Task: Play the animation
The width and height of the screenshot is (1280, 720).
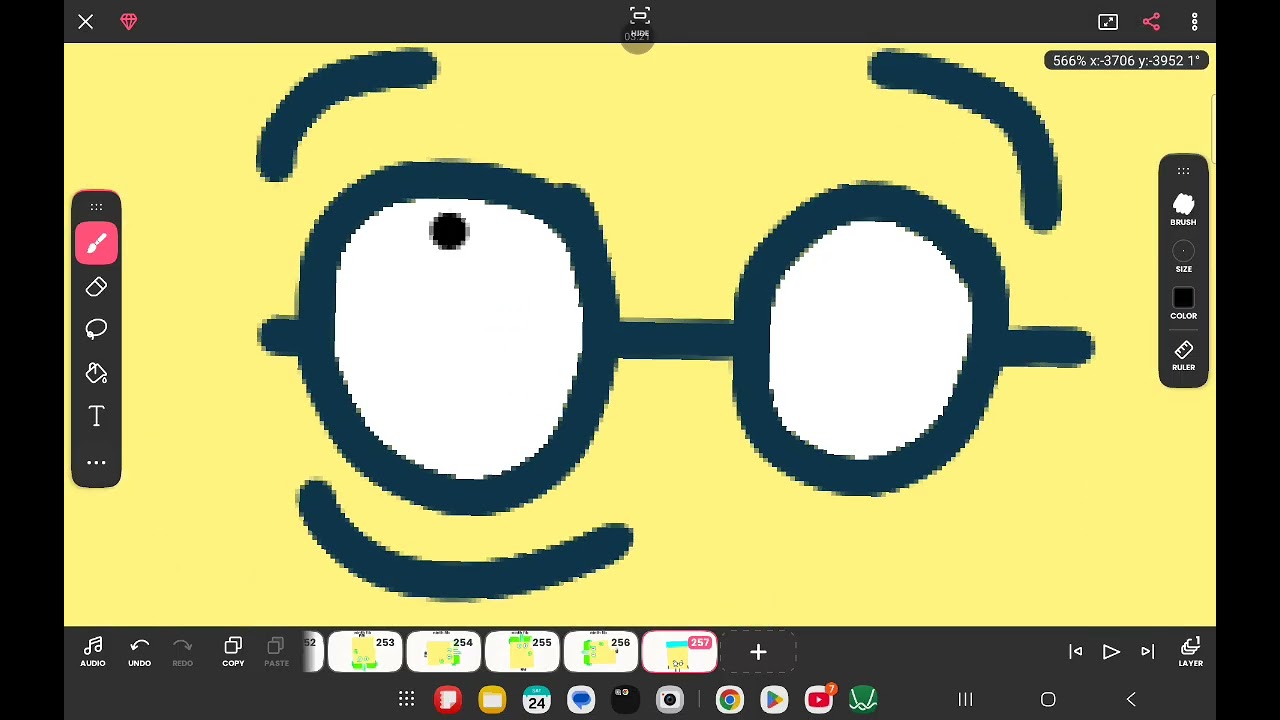Action: [x=1111, y=652]
